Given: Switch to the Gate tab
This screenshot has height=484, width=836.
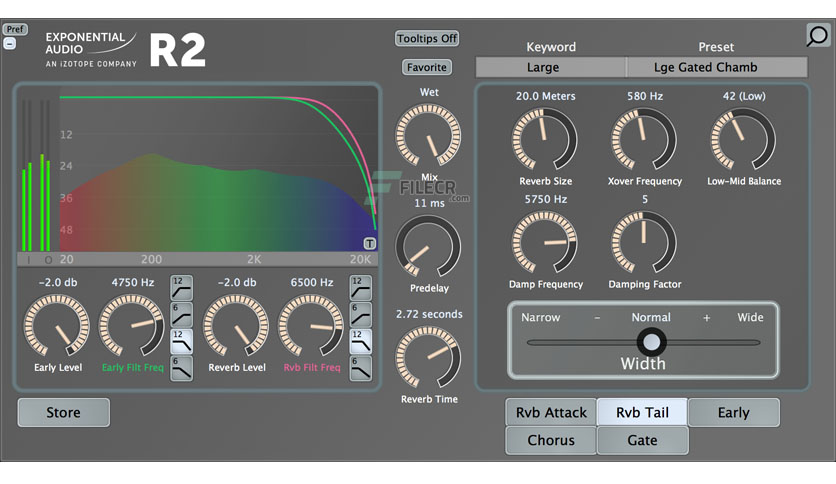Looking at the screenshot, I should point(642,440).
